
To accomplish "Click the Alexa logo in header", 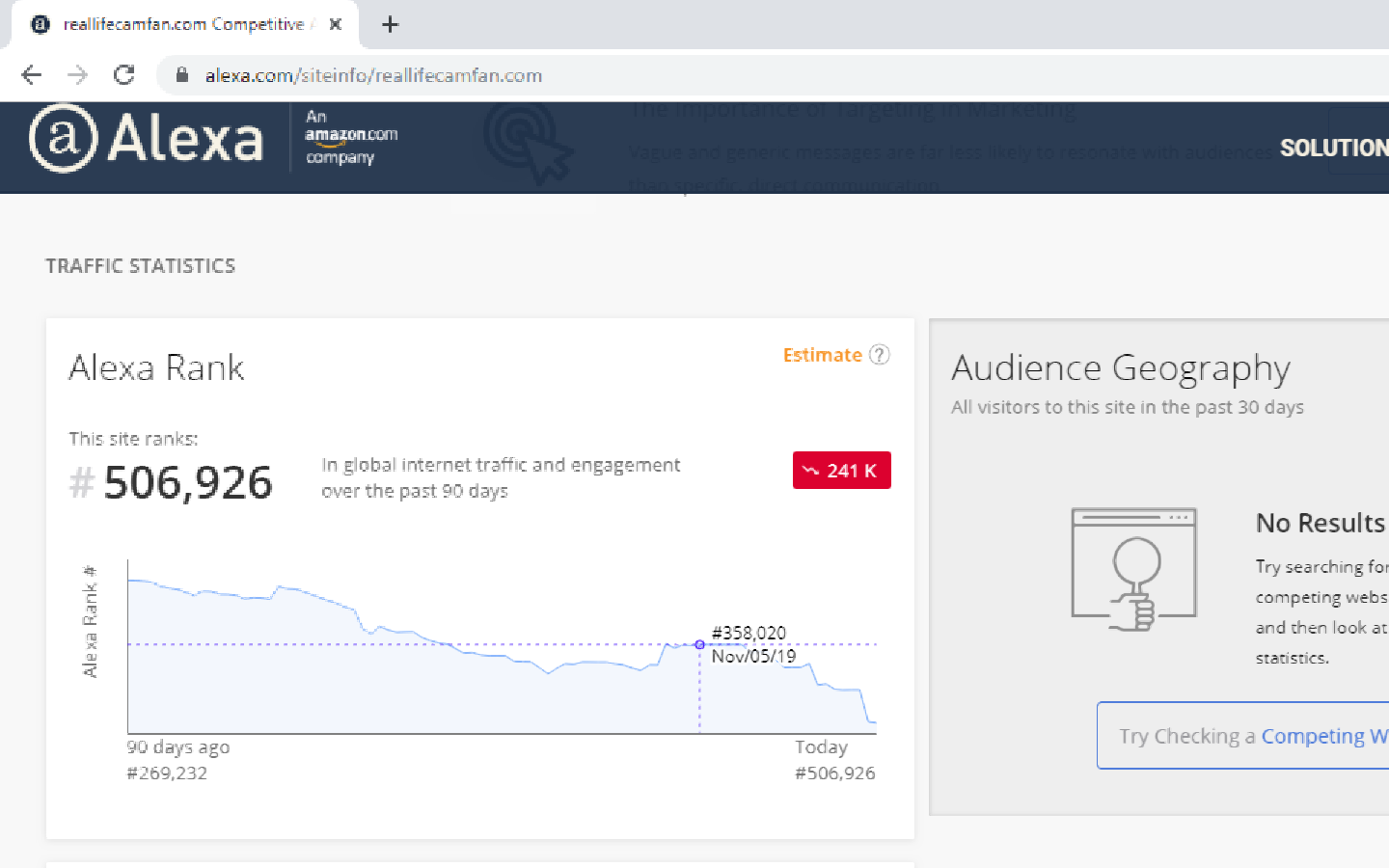I will (x=147, y=139).
